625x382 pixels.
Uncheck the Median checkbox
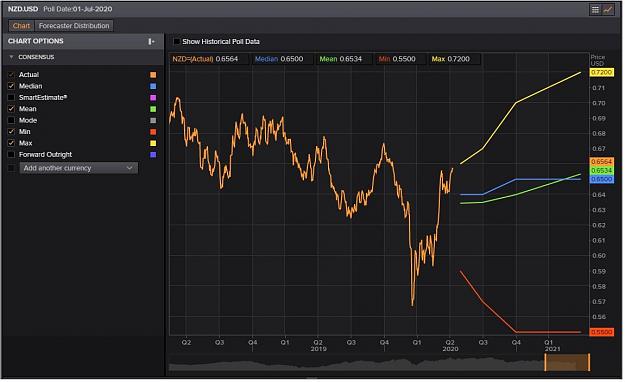[12, 86]
